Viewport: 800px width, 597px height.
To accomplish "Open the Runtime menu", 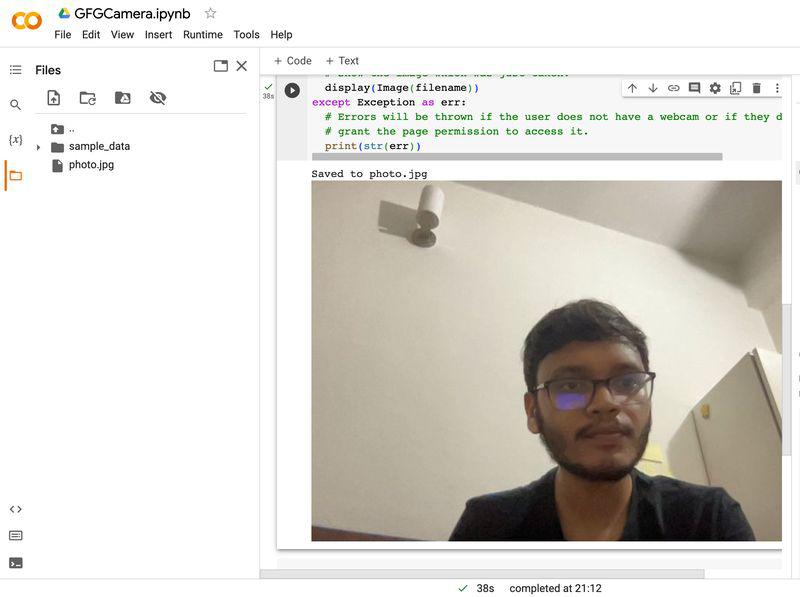I will pos(203,35).
